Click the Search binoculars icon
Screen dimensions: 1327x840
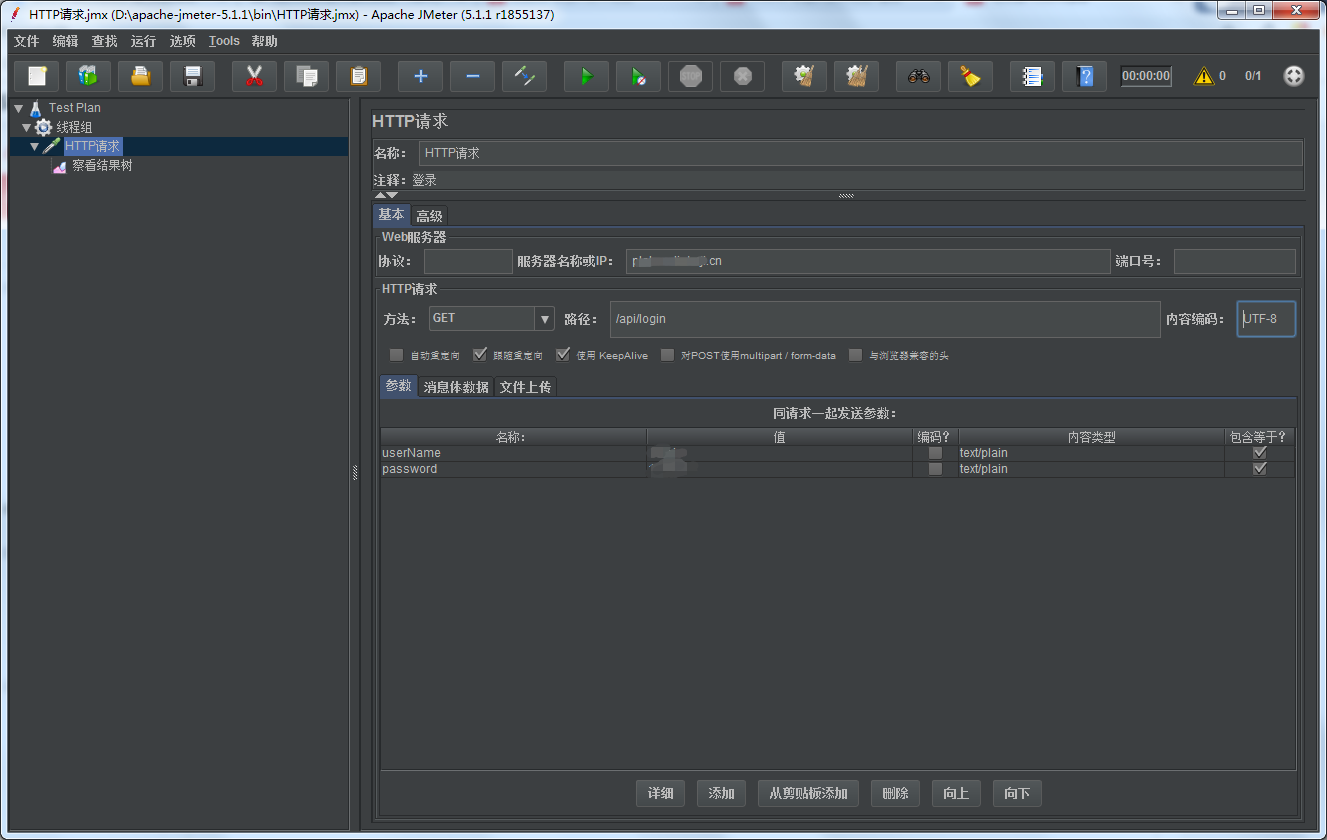tap(919, 76)
